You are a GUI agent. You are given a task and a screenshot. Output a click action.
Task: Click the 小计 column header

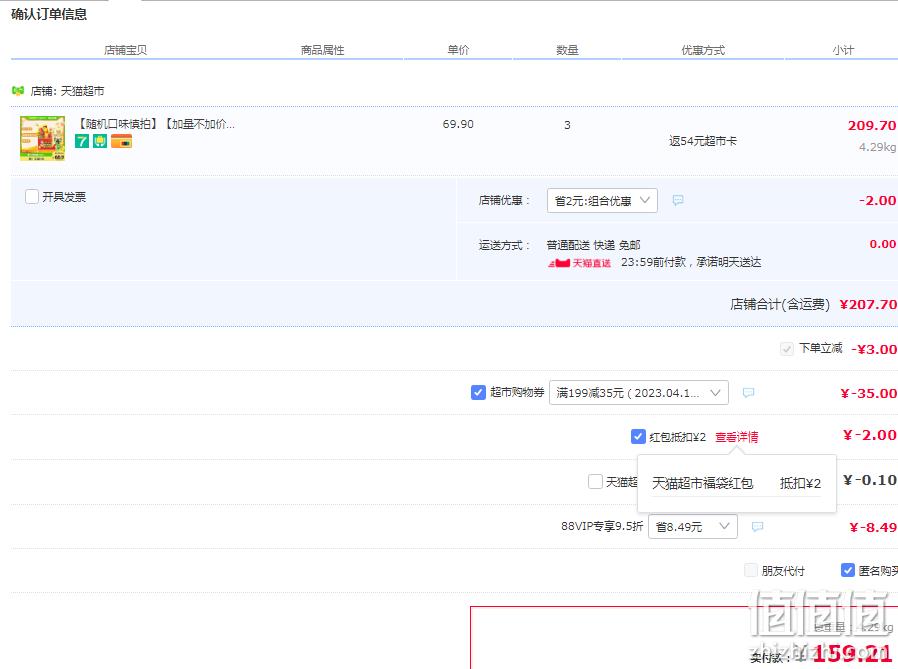843,50
